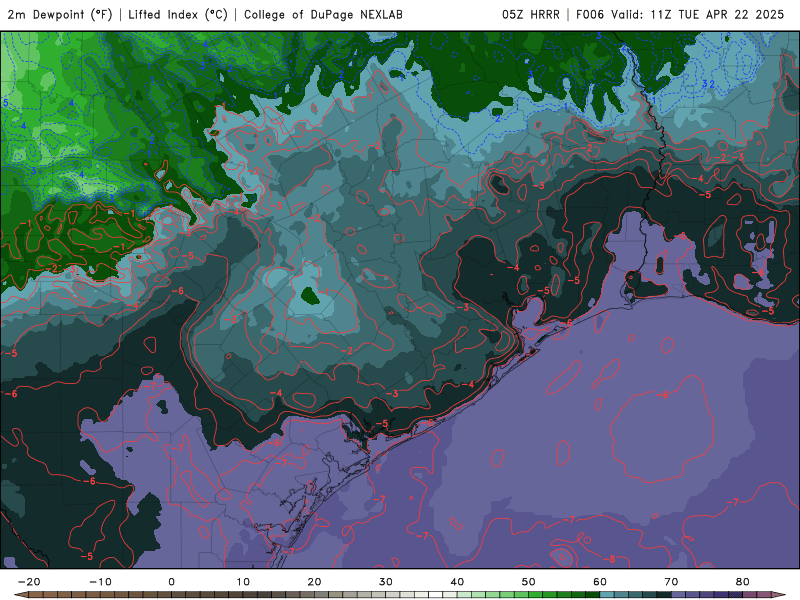Click the -20 label on the color scale

[x=29, y=582]
